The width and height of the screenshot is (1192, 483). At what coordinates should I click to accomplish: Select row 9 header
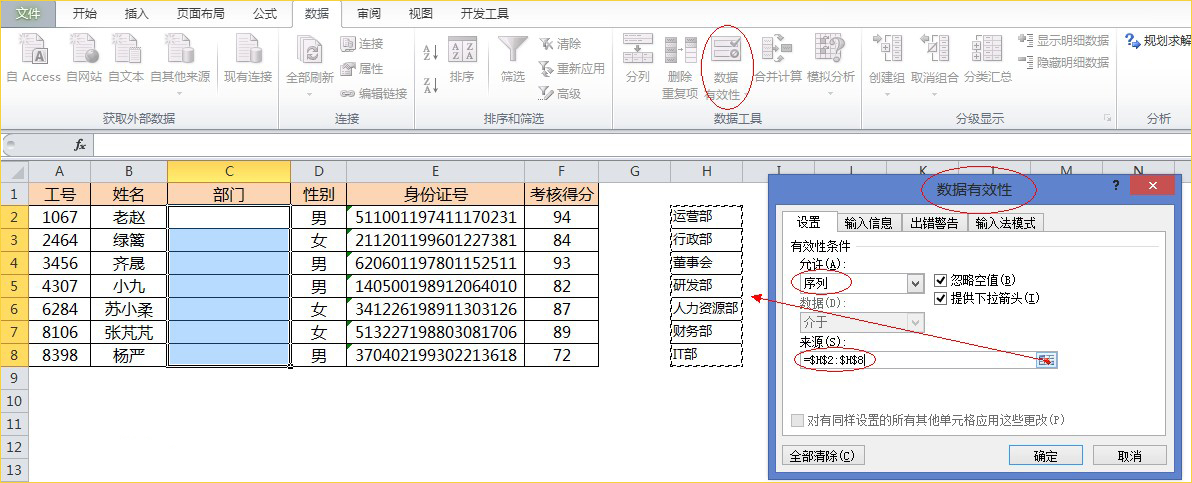[14, 377]
